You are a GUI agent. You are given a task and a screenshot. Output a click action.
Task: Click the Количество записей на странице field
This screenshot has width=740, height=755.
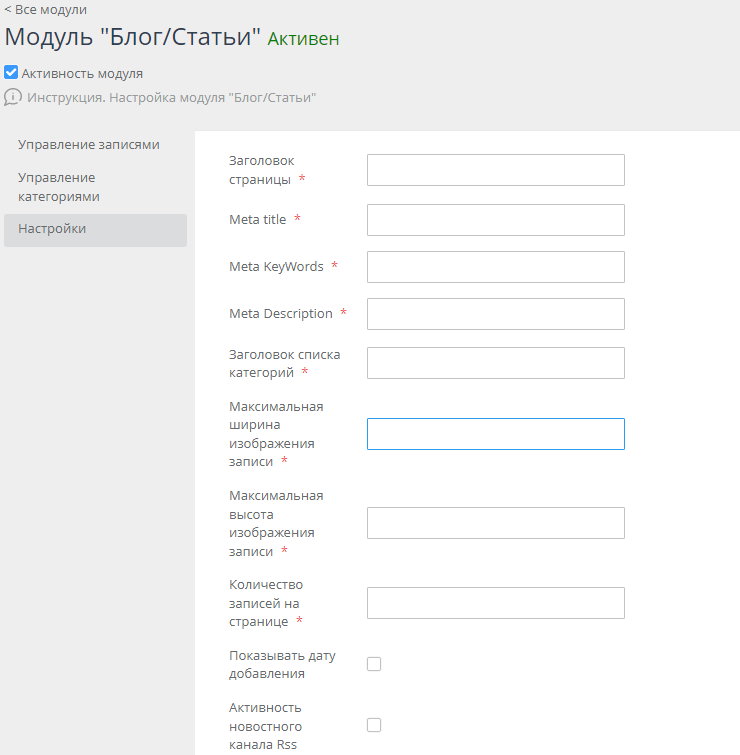pyautogui.click(x=495, y=603)
